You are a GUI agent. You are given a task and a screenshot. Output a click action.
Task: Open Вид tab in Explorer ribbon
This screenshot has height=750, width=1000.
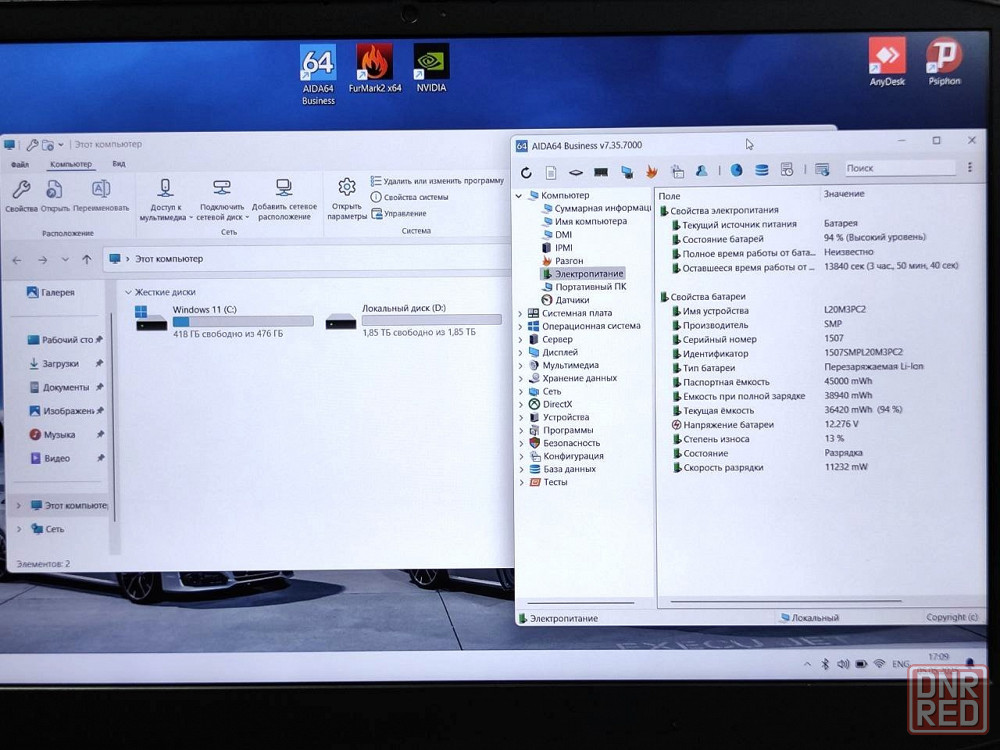(x=119, y=164)
